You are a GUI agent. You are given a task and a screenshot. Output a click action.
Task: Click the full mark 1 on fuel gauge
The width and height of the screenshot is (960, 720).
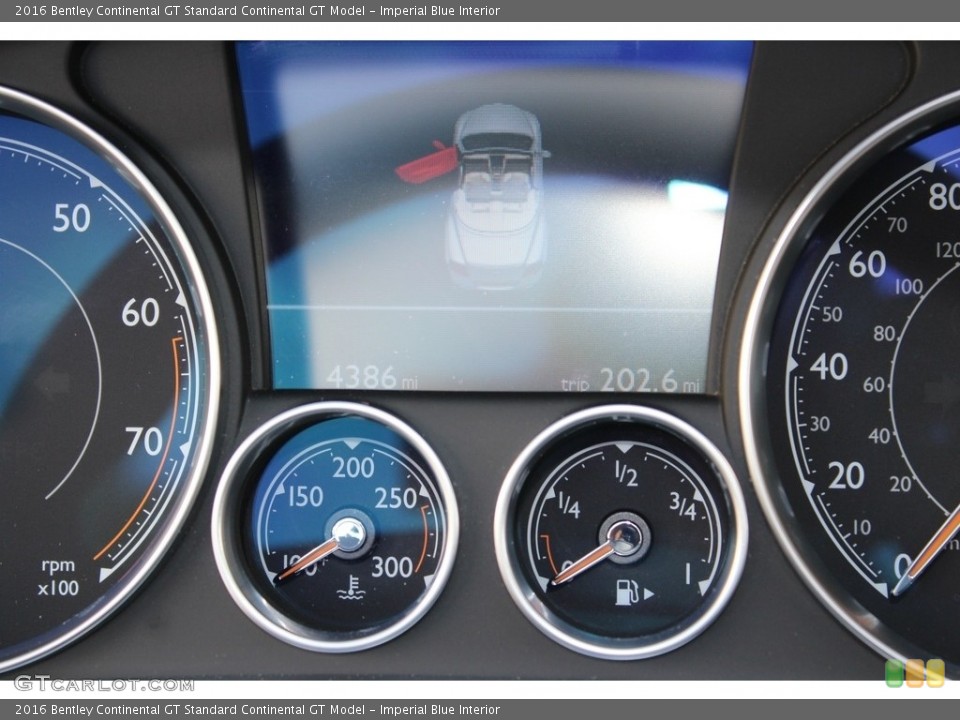[688, 574]
